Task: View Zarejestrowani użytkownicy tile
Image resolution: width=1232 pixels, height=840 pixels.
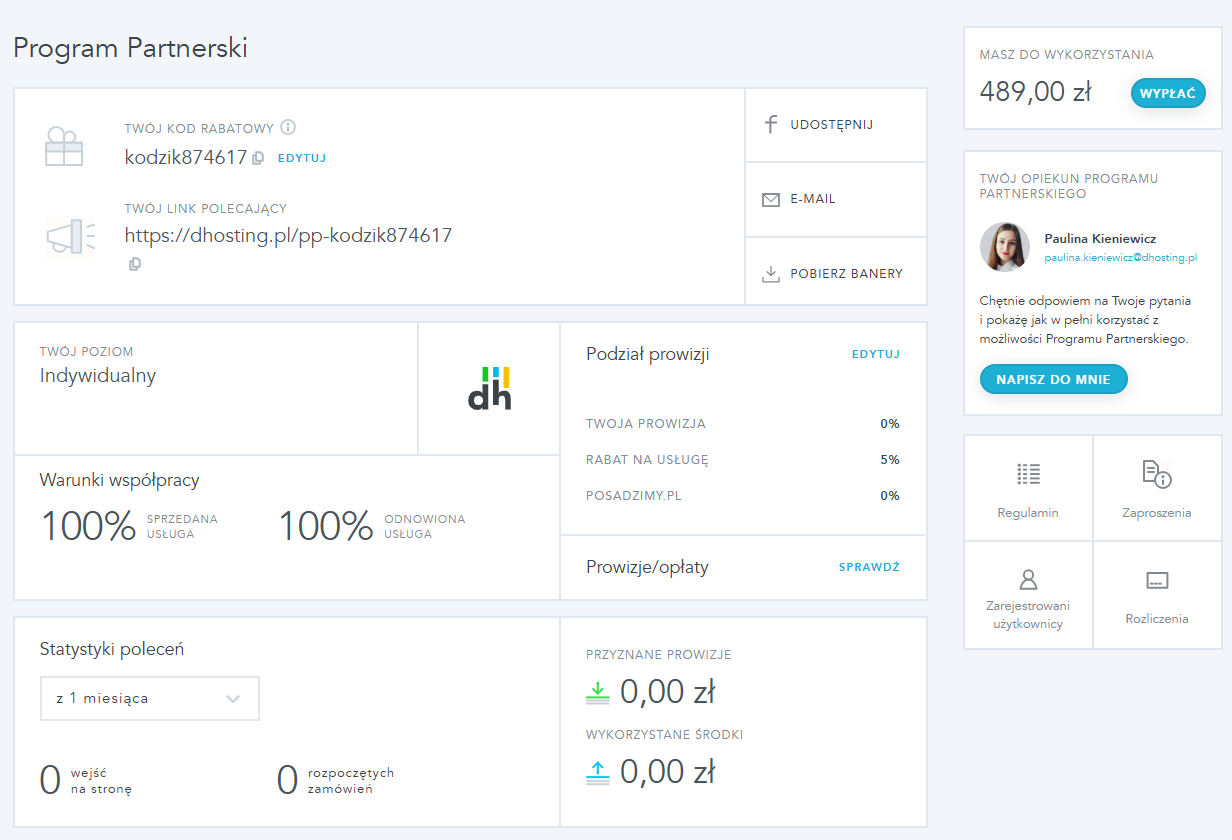Action: (x=1028, y=595)
